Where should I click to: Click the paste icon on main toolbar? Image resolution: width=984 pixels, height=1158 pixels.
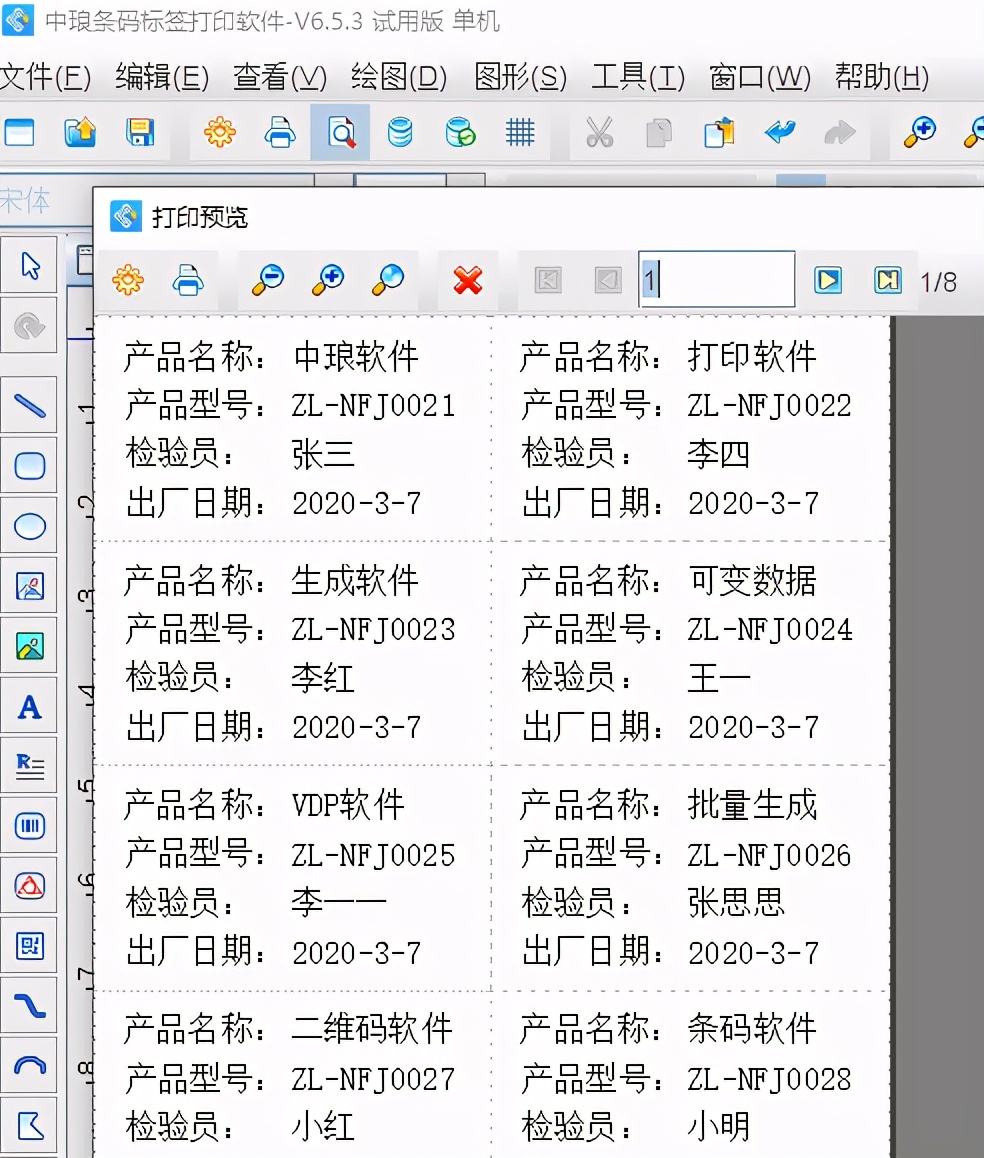coord(718,131)
